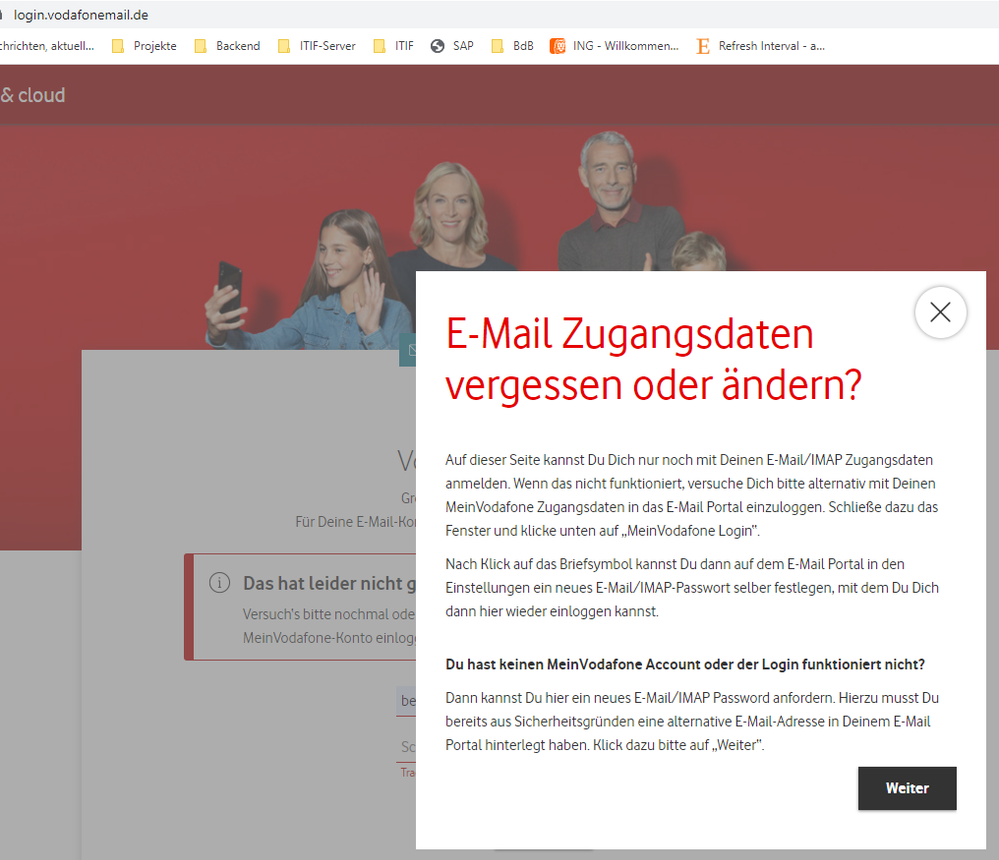Open the 'chrichten, aktuell...' bookmark
This screenshot has width=999, height=860.
coord(47,46)
